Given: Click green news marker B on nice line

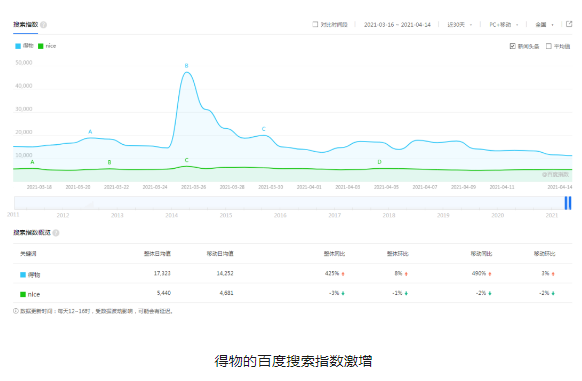Looking at the screenshot, I should pyautogui.click(x=109, y=162).
